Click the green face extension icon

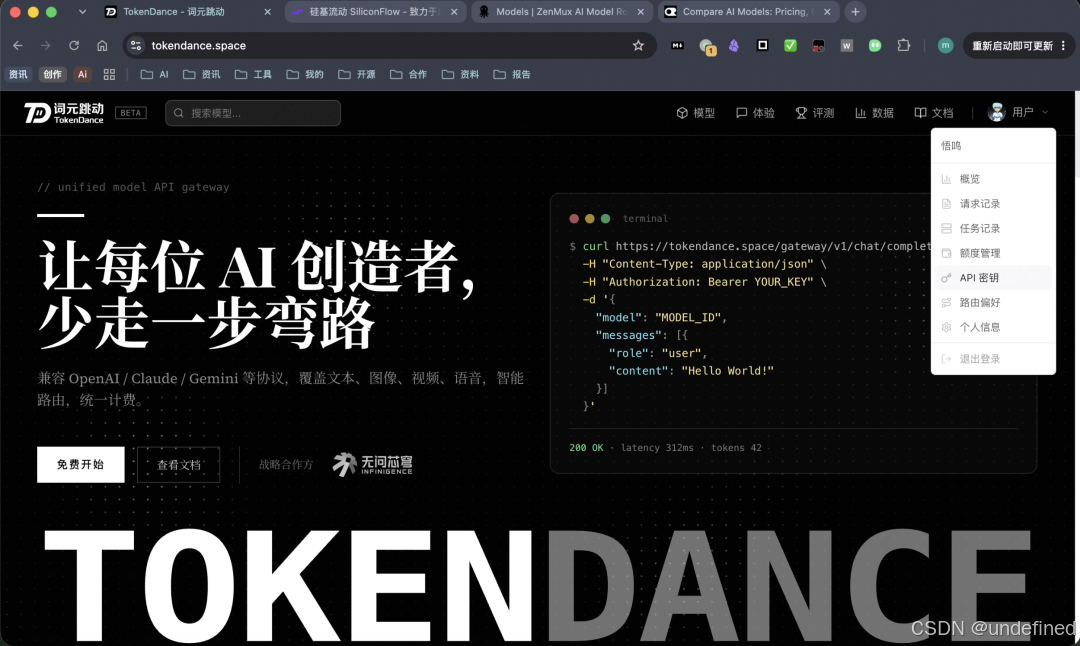click(875, 45)
